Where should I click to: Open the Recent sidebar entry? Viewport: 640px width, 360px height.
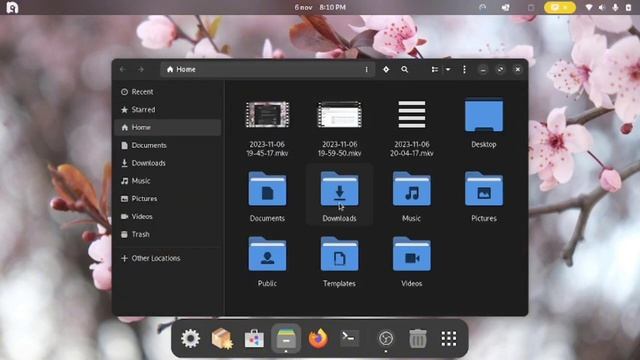click(x=168, y=92)
